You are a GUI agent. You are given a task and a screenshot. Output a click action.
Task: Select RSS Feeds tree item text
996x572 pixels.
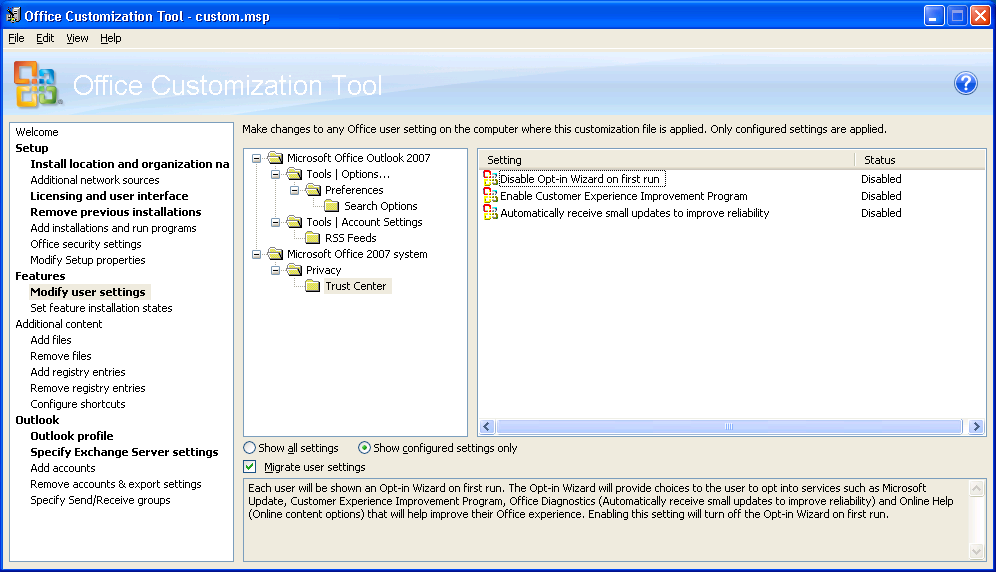[351, 238]
